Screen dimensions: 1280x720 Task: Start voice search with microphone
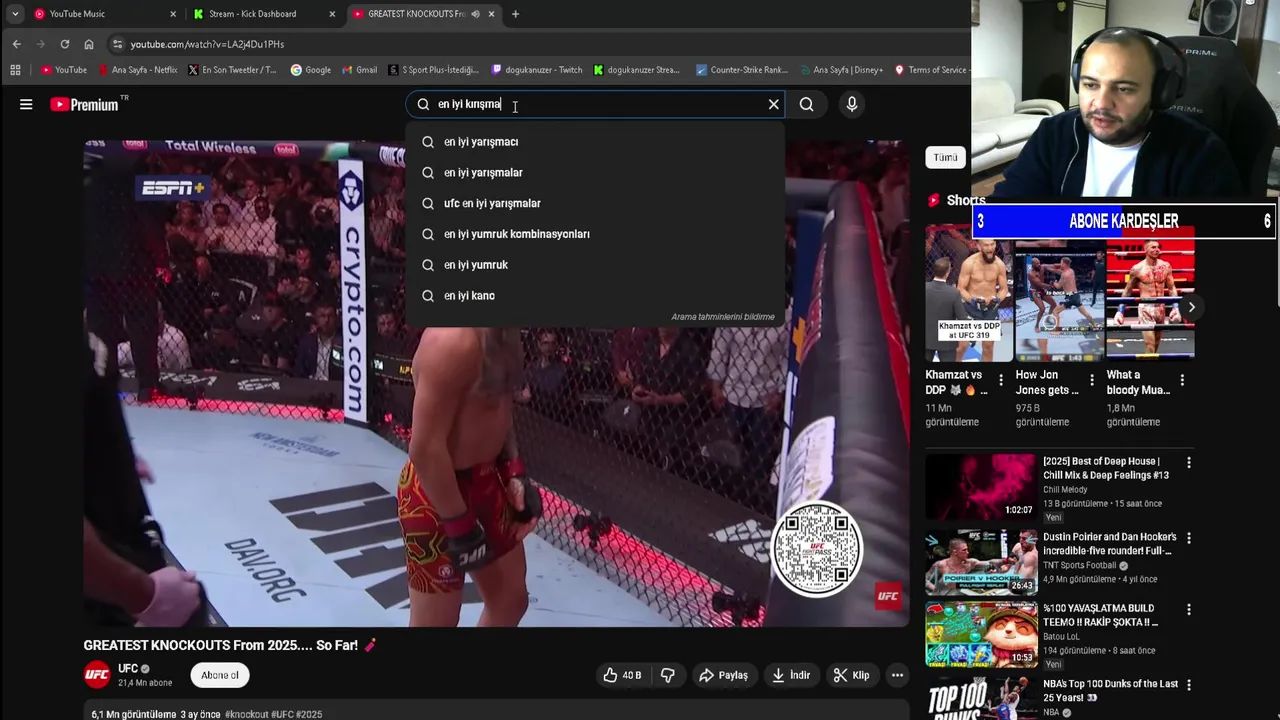pos(851,104)
